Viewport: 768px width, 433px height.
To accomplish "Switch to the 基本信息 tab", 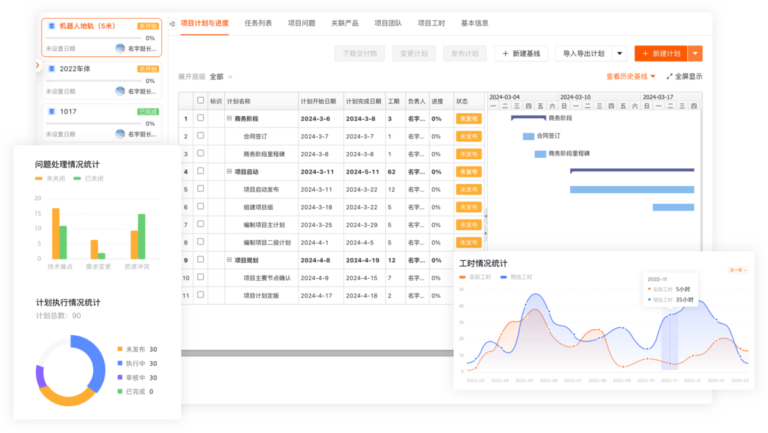I will pos(474,23).
